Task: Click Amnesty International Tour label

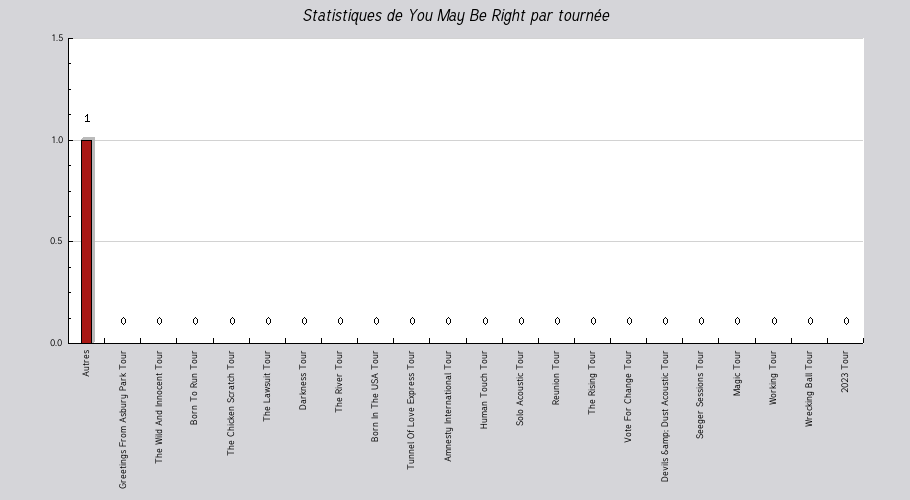Action: 447,405
